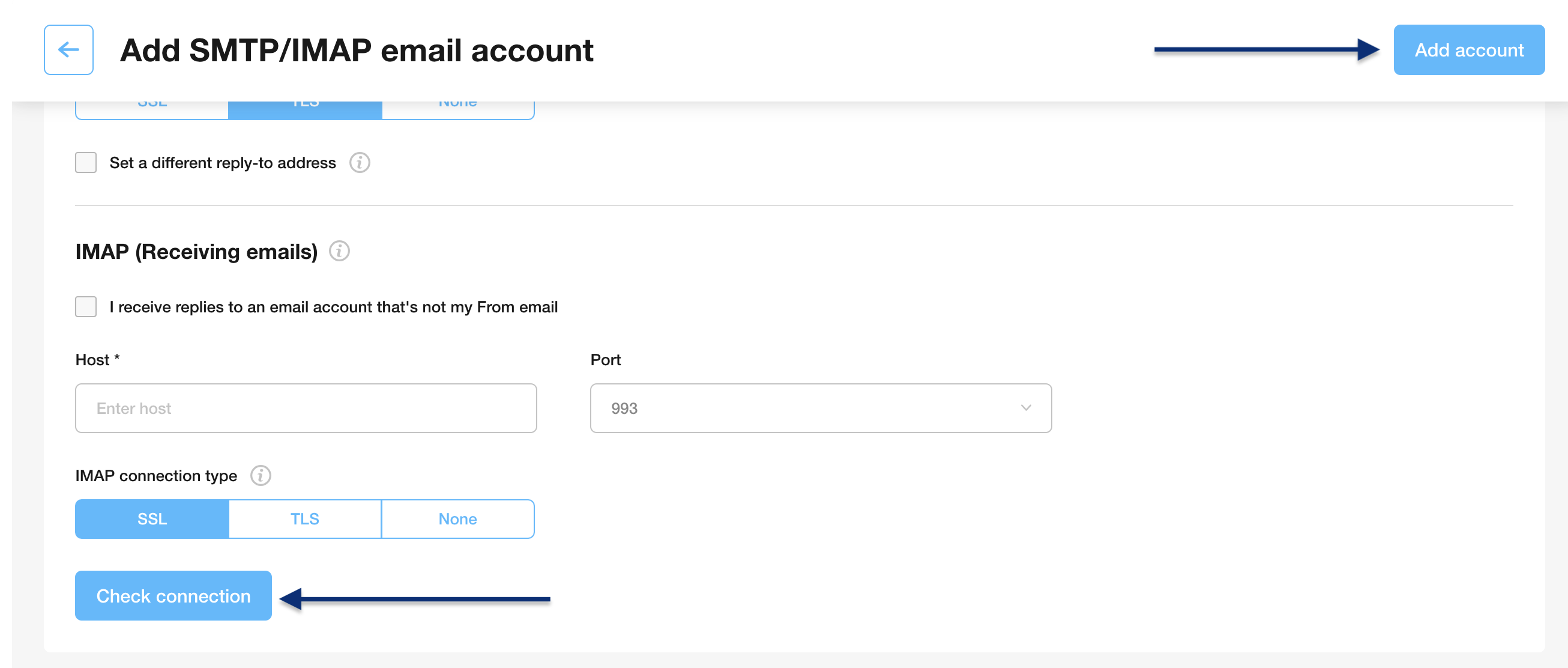Set IMAP connection type to None

point(458,519)
